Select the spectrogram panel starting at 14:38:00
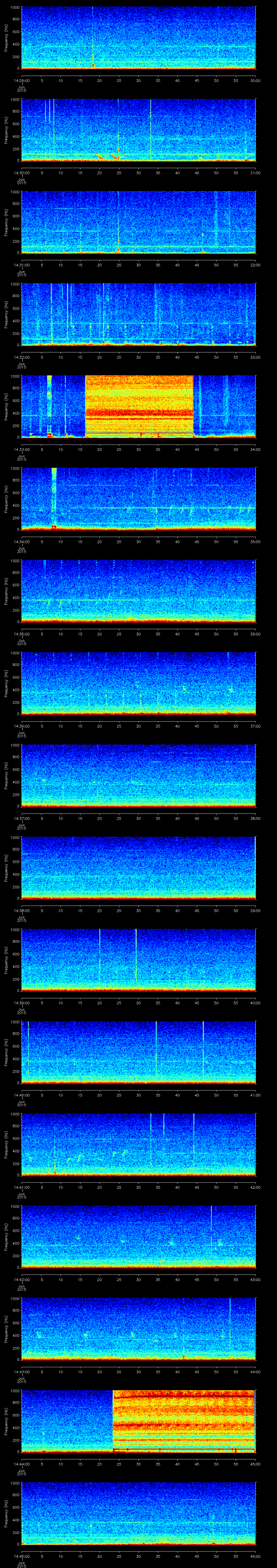This screenshot has height=1568, width=277. tap(139, 868)
